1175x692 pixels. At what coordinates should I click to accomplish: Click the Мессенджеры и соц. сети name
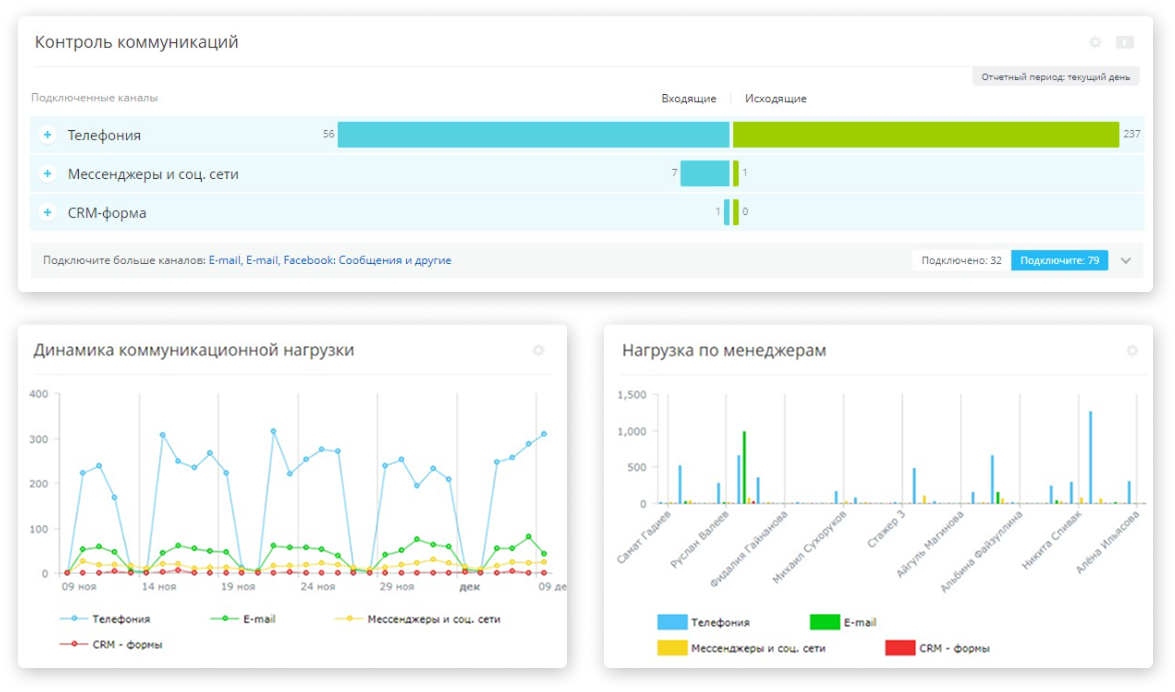pos(153,174)
